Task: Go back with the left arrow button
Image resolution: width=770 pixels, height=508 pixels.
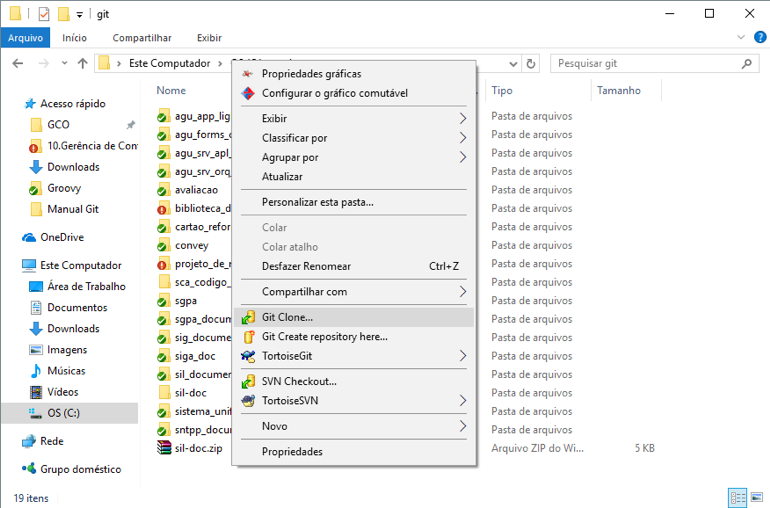Action: tap(18, 63)
